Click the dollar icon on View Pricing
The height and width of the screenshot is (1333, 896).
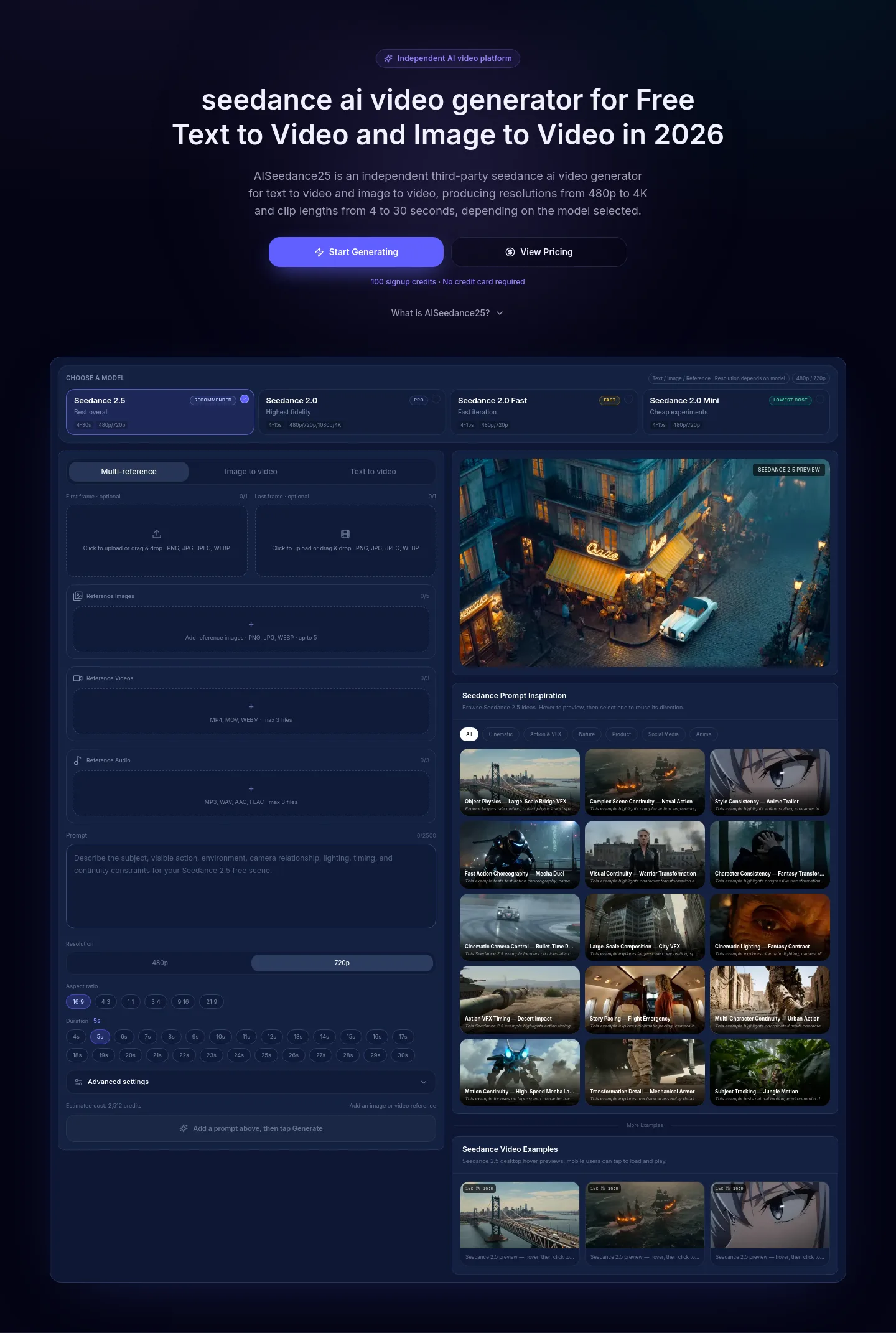coord(510,252)
